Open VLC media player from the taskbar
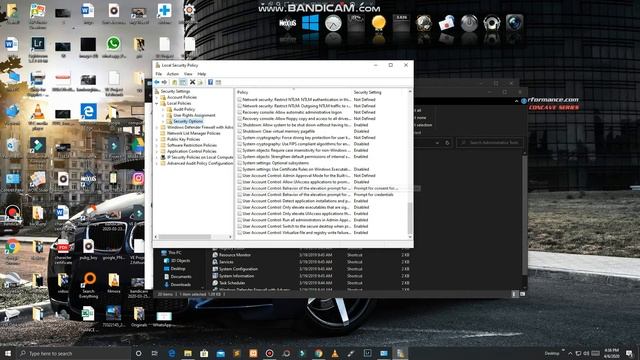 (335, 353)
